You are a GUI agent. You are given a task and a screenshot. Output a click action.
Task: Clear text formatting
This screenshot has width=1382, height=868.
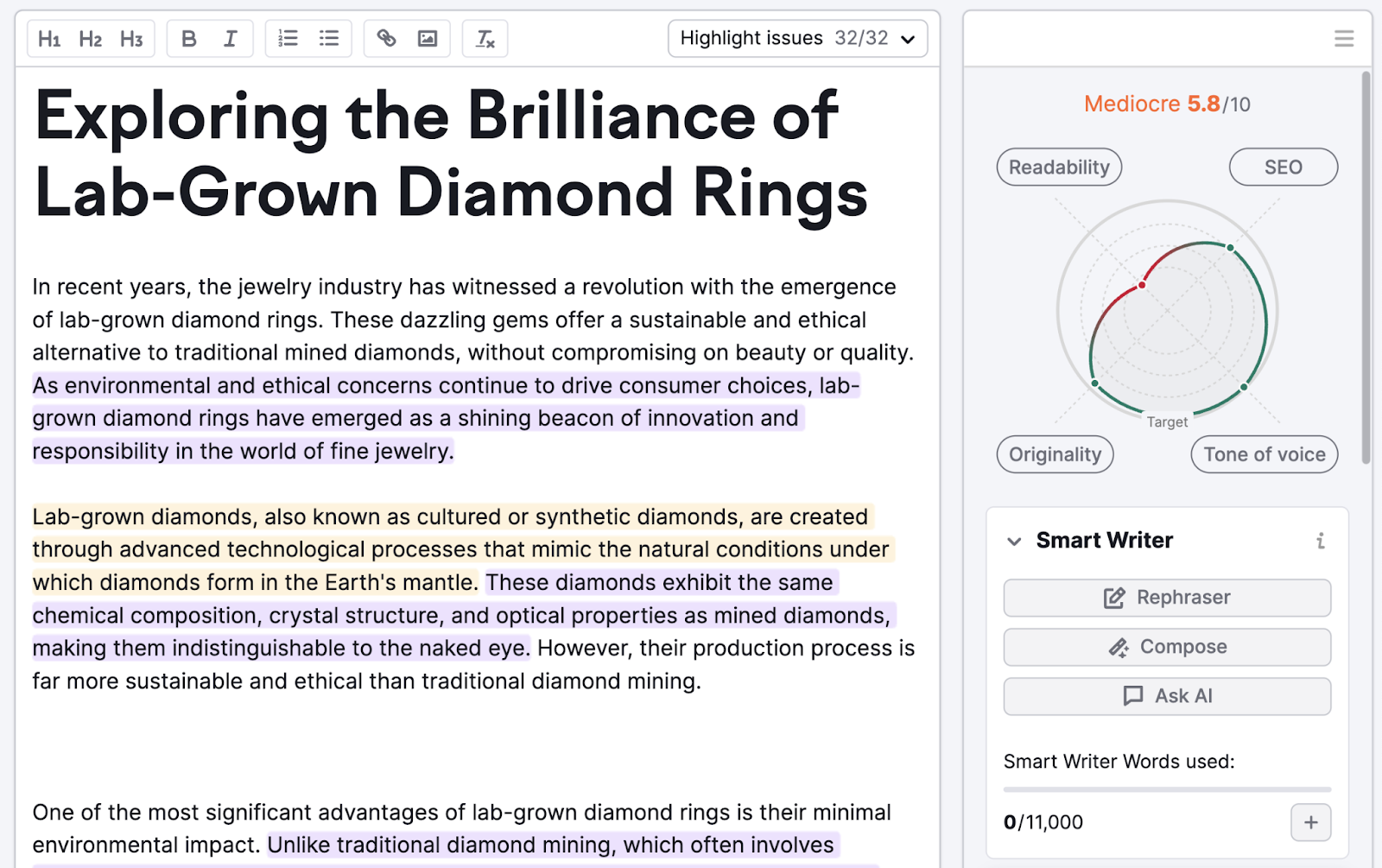(485, 39)
